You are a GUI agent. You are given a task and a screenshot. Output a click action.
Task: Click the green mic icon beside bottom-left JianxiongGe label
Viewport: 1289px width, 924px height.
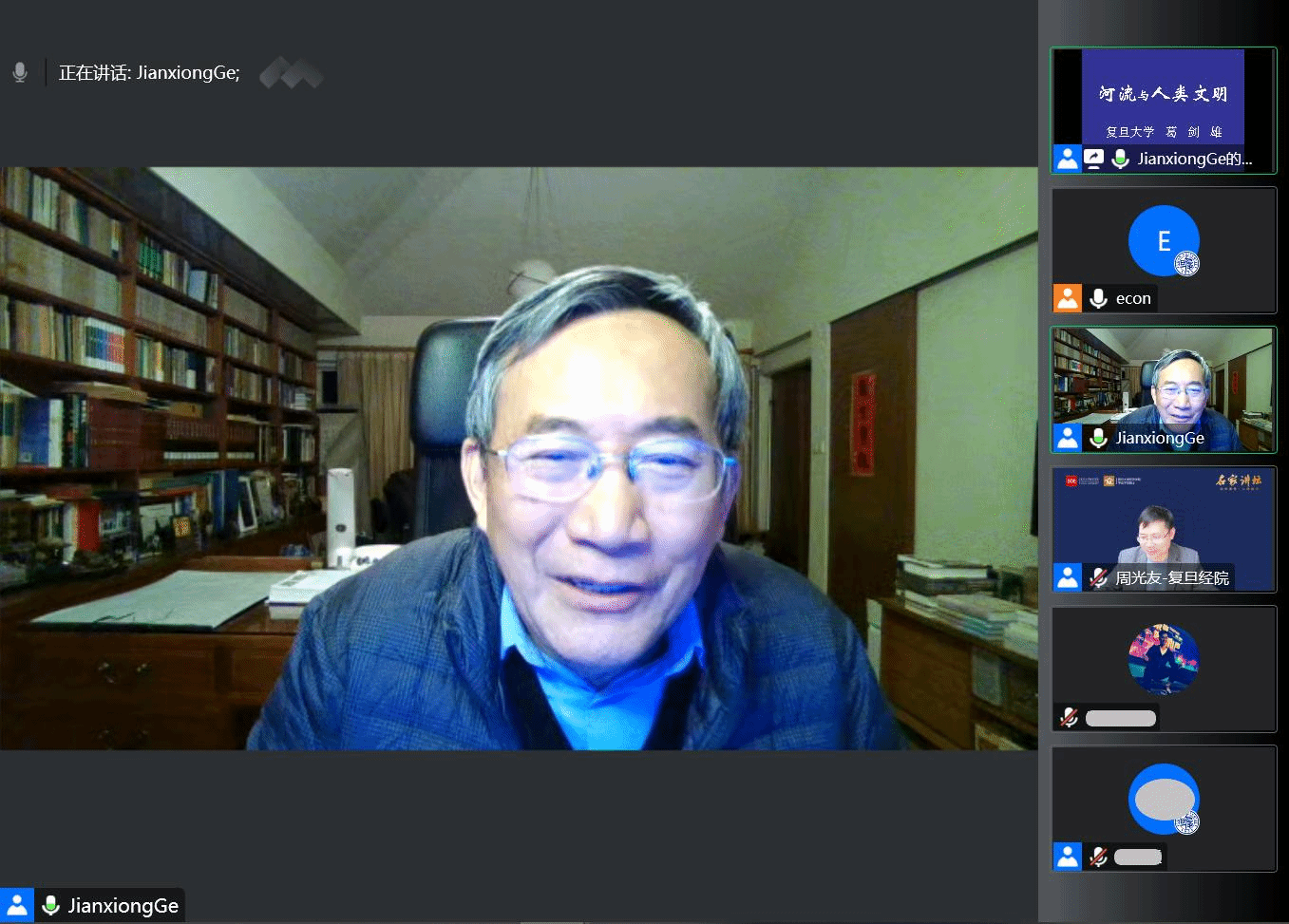(51, 906)
